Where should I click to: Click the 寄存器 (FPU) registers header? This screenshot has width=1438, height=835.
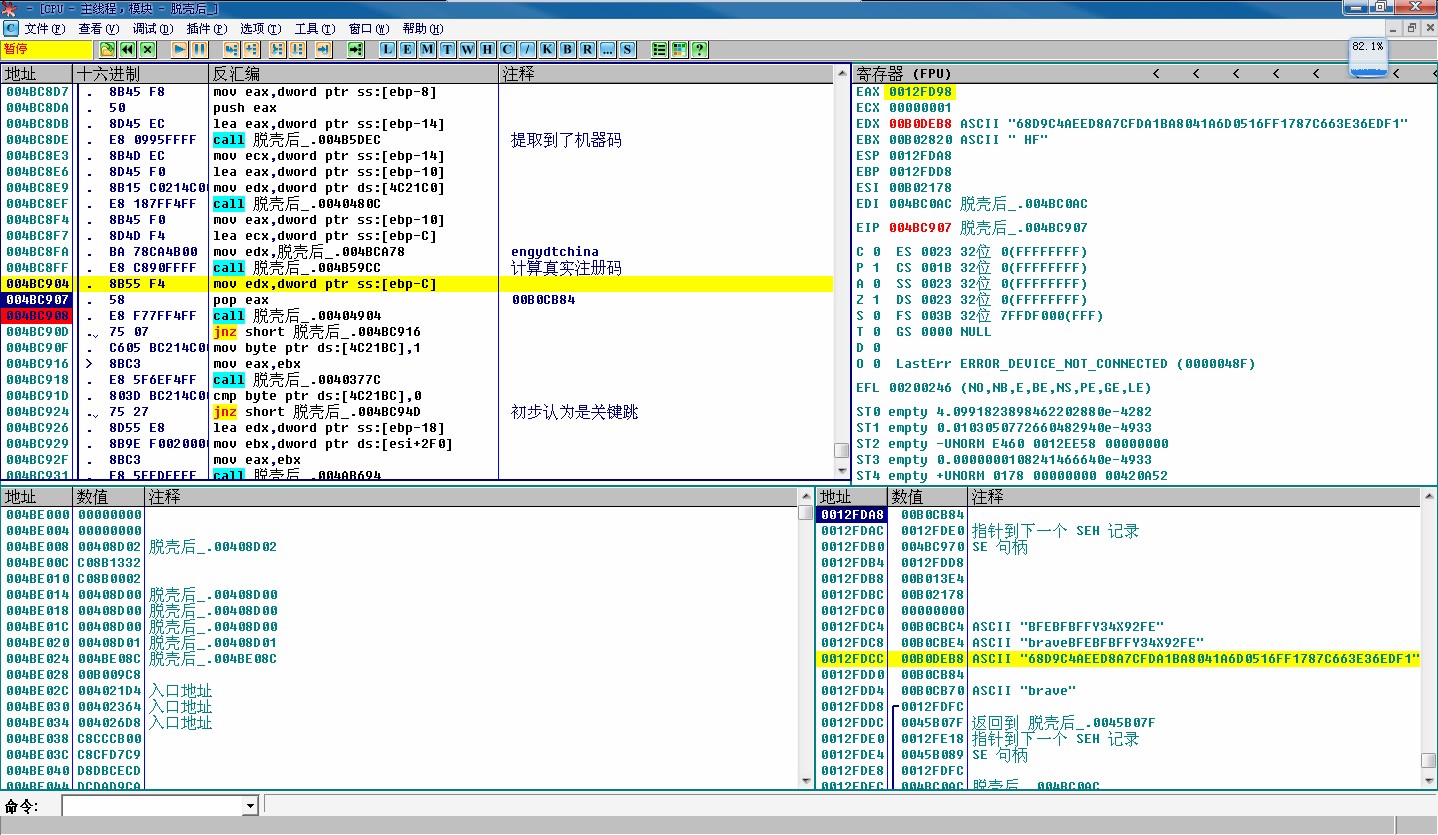click(x=904, y=74)
